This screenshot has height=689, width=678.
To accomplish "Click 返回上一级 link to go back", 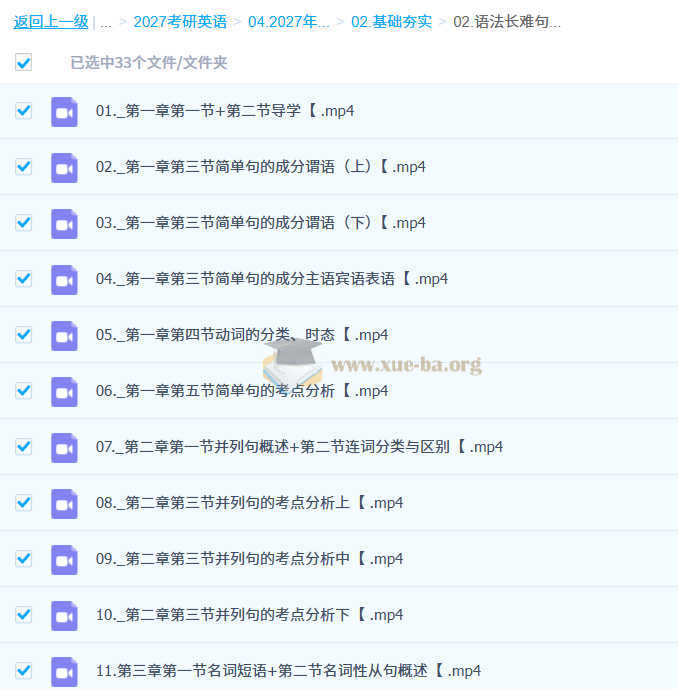I will (50, 22).
